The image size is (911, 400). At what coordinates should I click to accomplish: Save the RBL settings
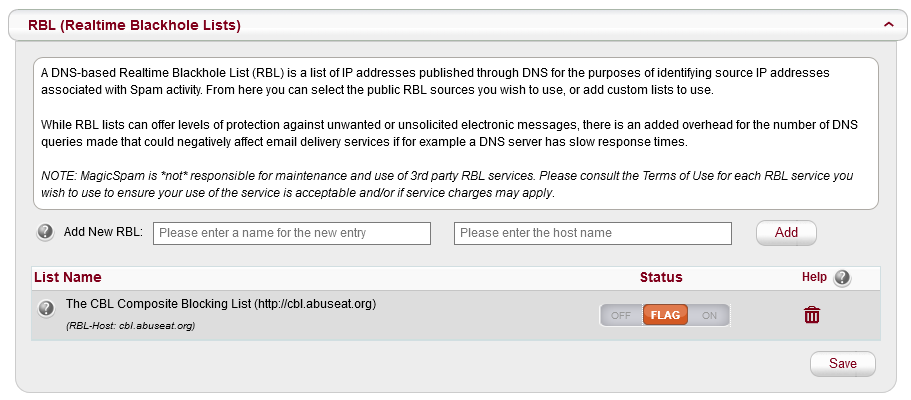pos(842,364)
